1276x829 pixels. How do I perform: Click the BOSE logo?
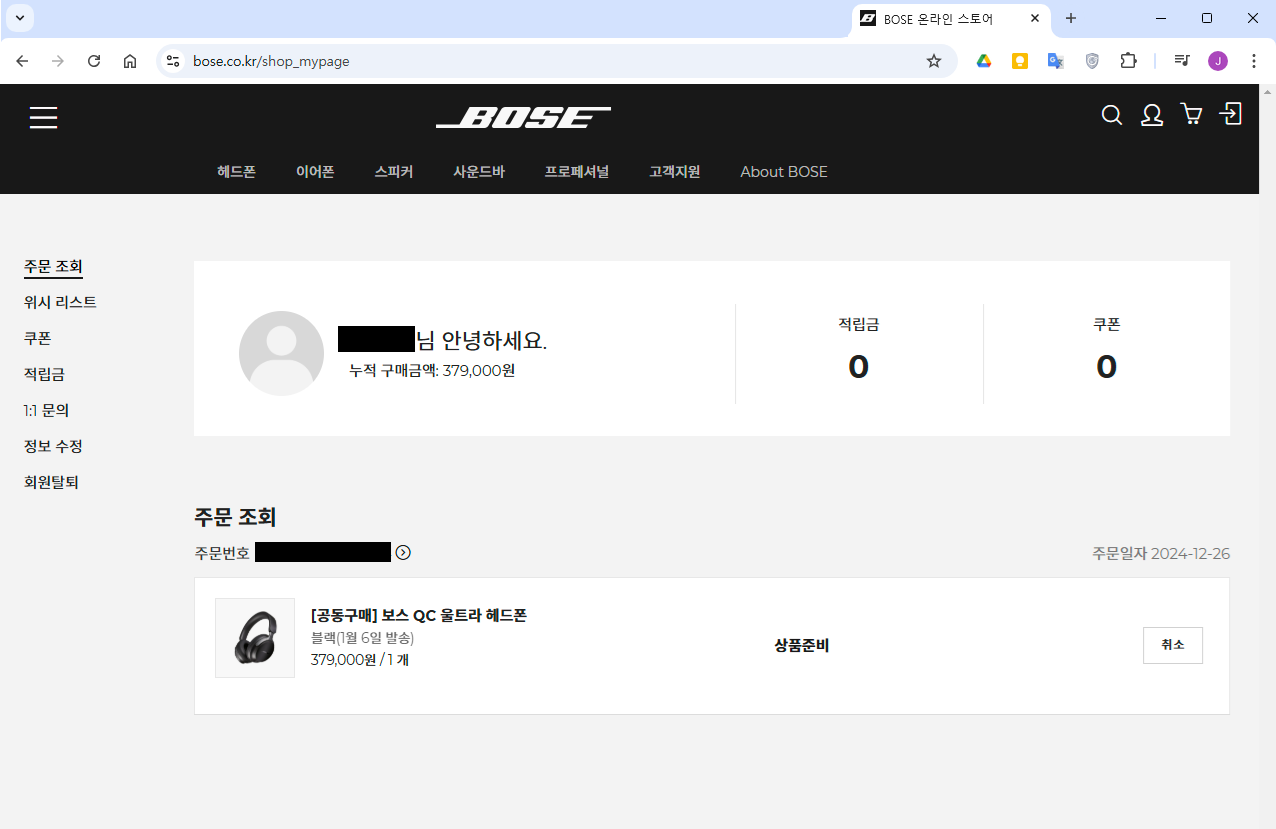click(523, 118)
